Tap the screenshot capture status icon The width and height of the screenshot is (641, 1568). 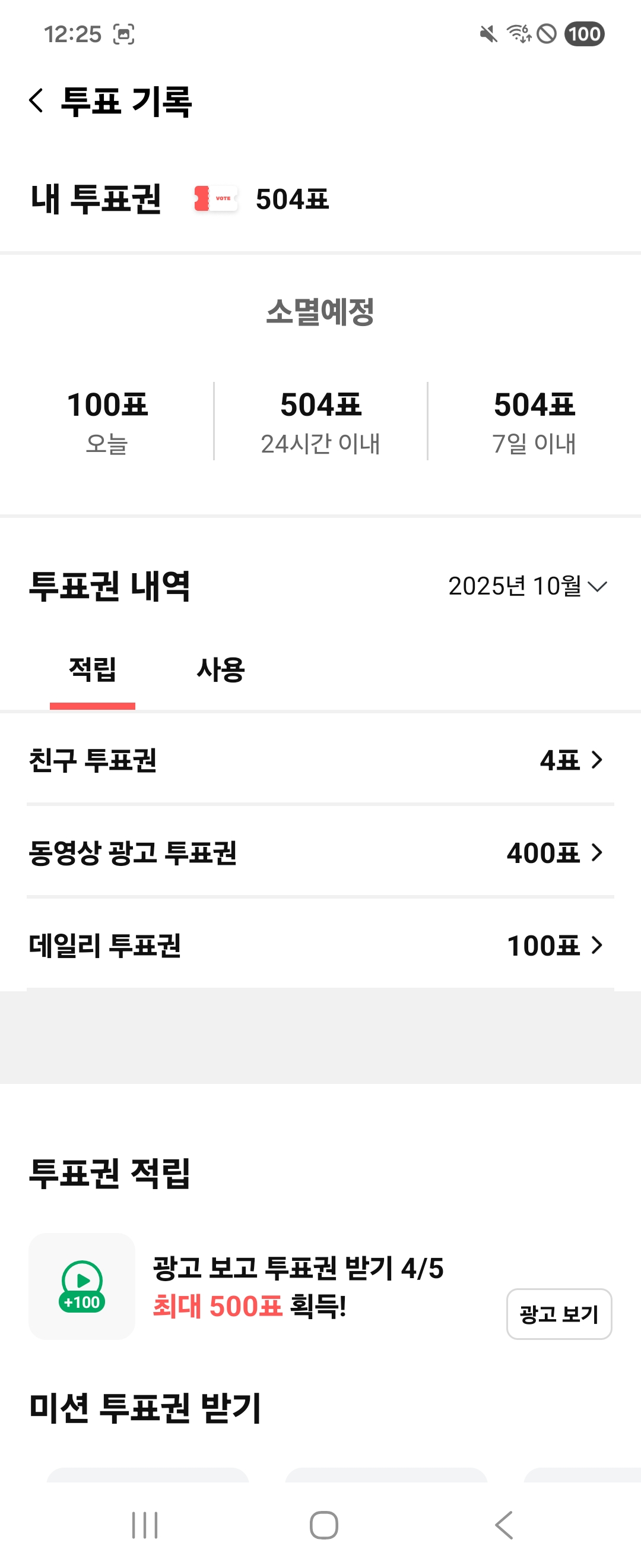tap(124, 34)
